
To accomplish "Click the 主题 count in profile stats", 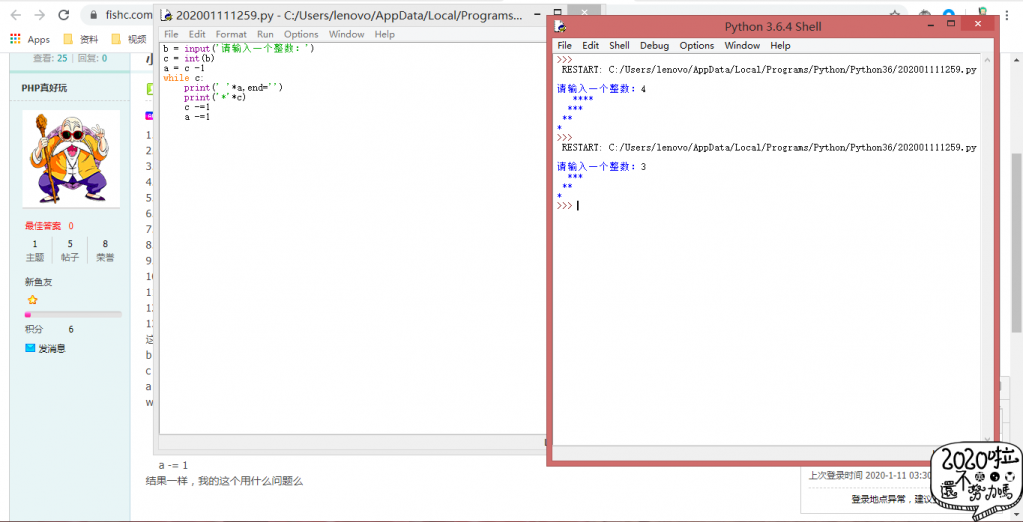I will click(35, 250).
